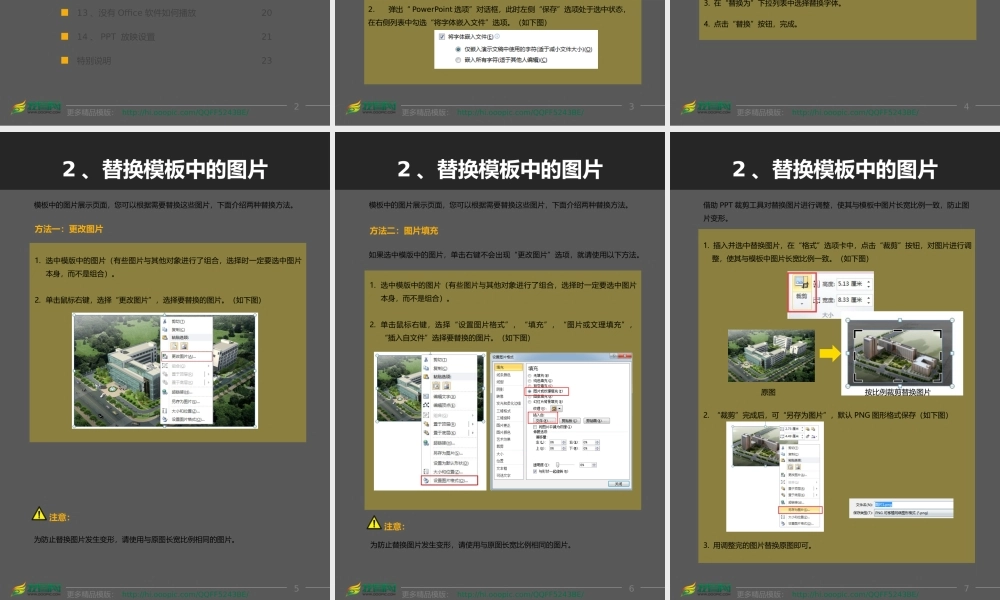This screenshot has width=1000, height=600.
Task: Click the warning icon on slide 6
Action: [x=374, y=523]
